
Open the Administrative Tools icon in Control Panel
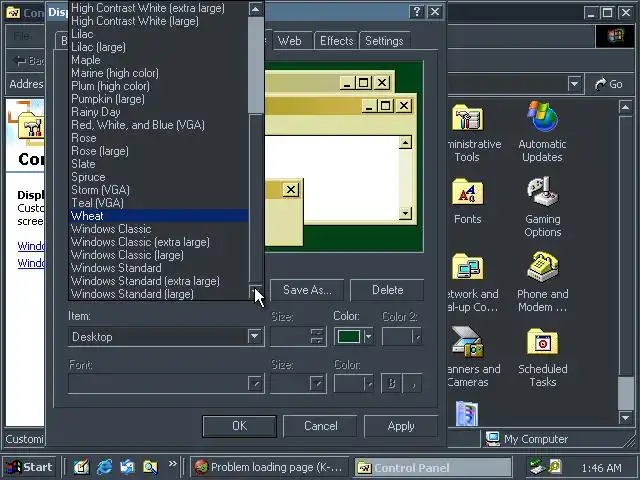(x=468, y=118)
